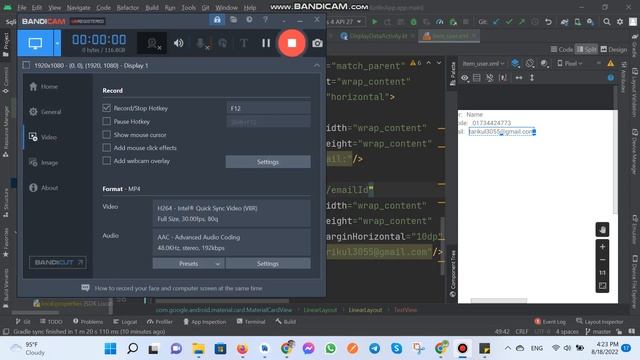This screenshot has width=640, height=360.
Task: Toggle microphone icon in Bandicam
Action: click(201, 43)
